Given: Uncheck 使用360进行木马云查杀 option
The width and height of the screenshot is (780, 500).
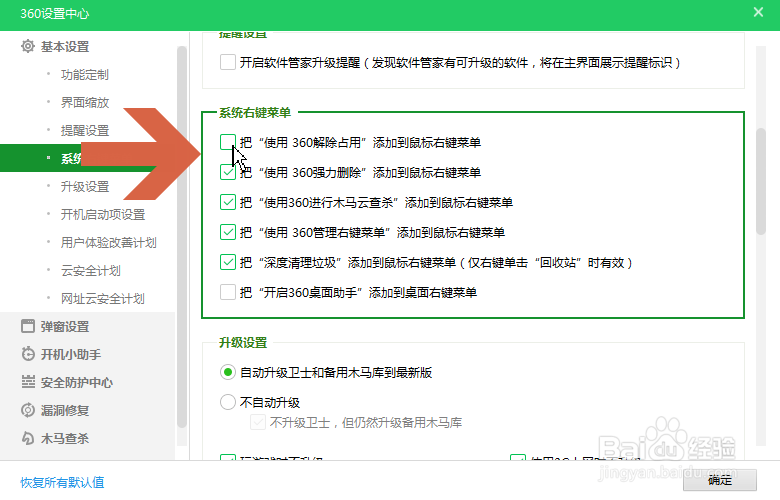Looking at the screenshot, I should 228,202.
